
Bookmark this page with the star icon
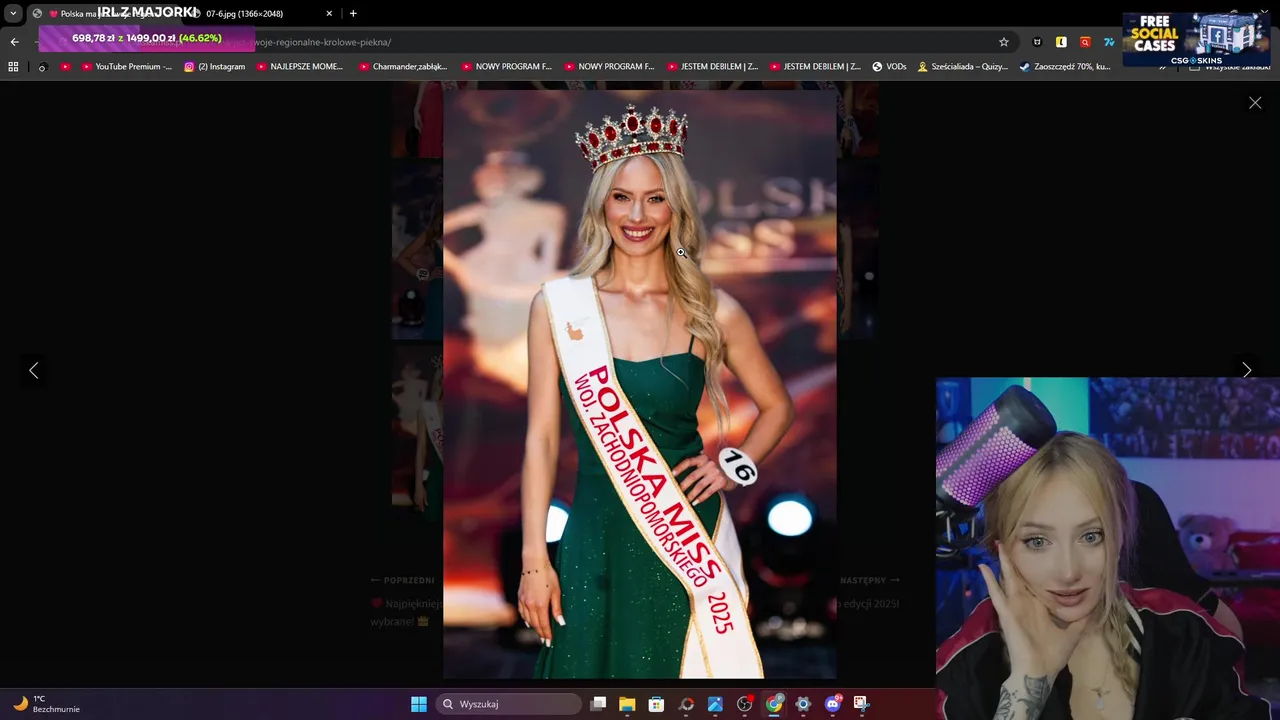coord(1004,42)
